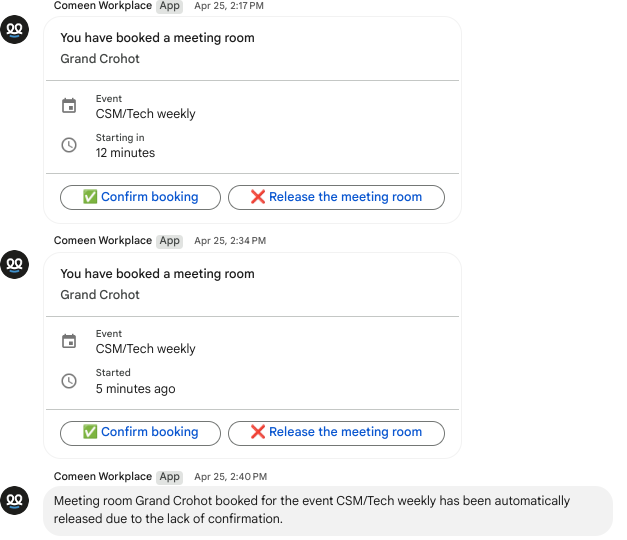Image resolution: width=627 pixels, height=540 pixels.
Task: Click the Grand Crohot room name in the second card
Action: [x=100, y=295]
